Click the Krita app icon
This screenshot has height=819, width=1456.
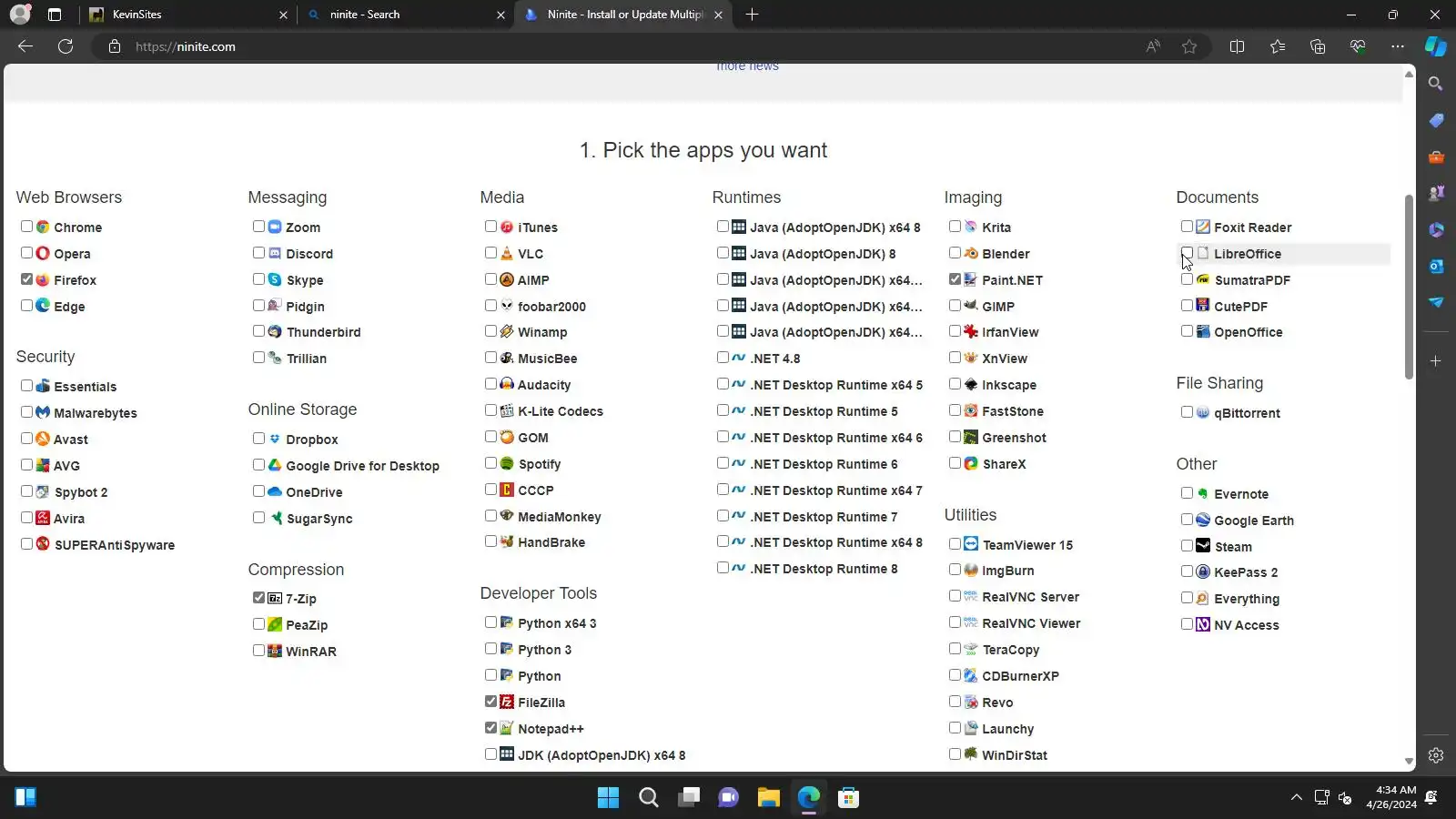(x=971, y=227)
